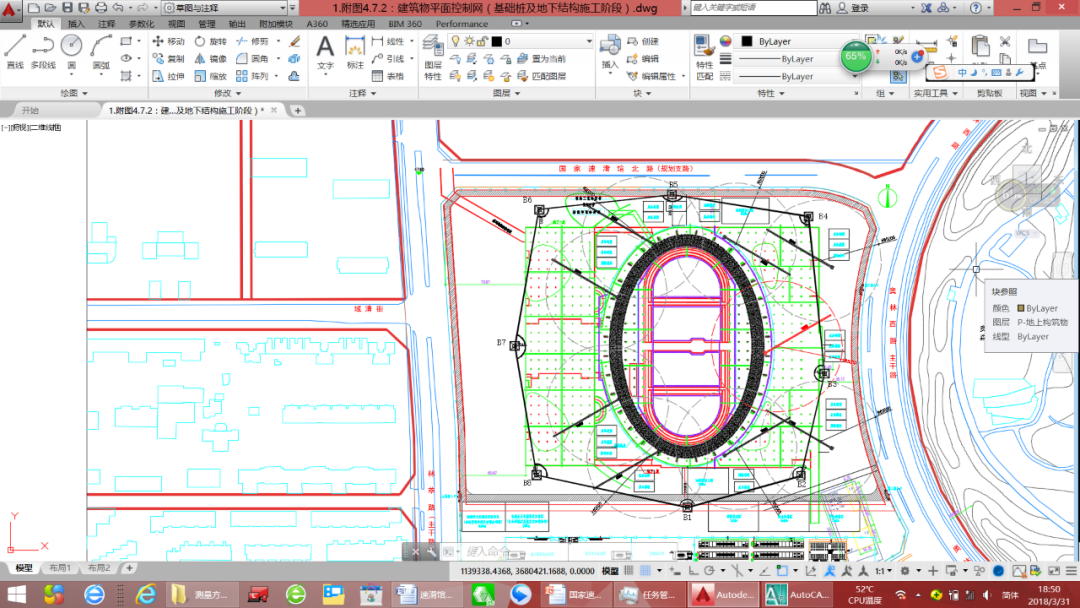Click the Dimension (标注) tool

click(x=355, y=53)
